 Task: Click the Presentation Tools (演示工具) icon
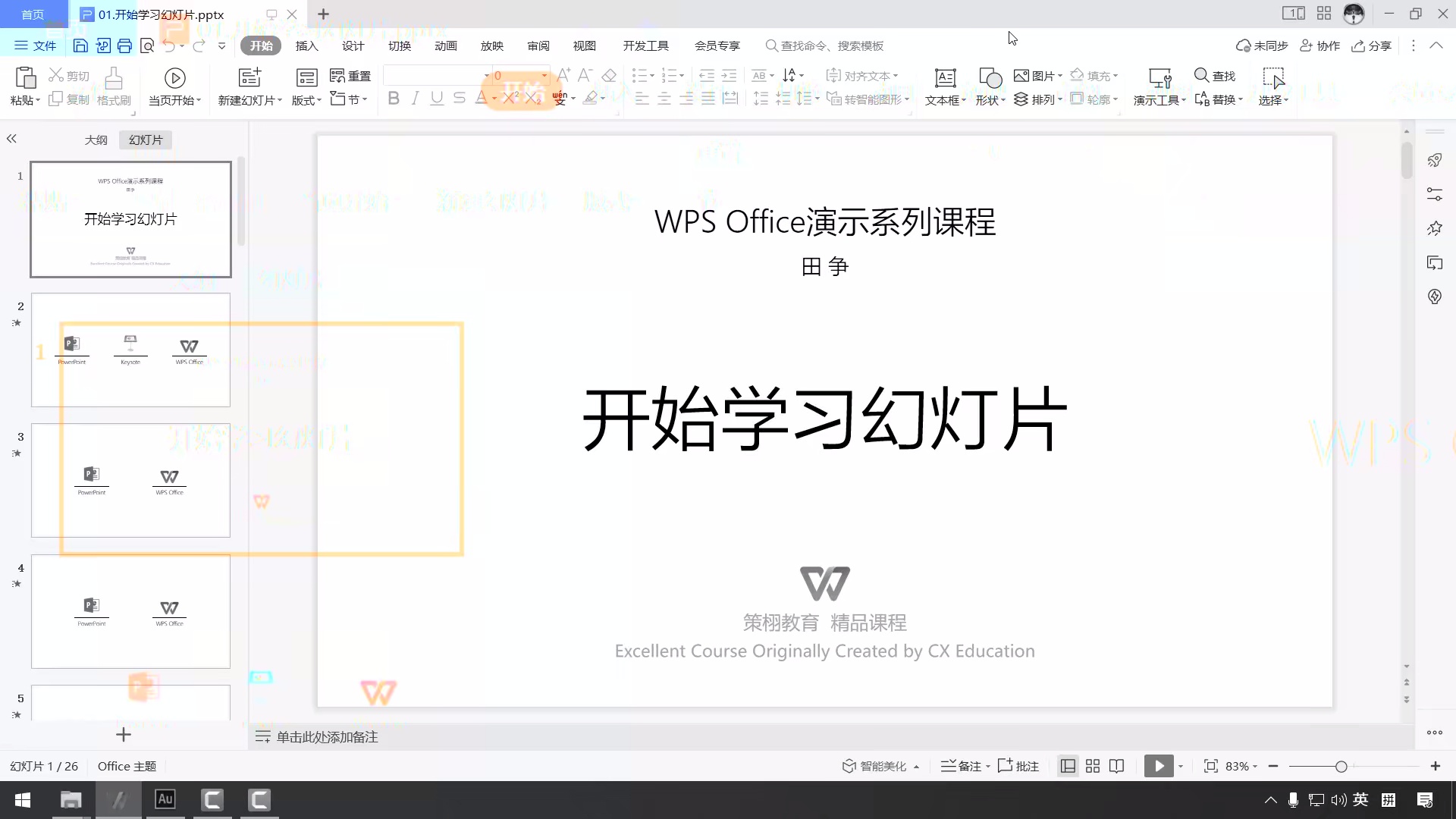click(1160, 78)
